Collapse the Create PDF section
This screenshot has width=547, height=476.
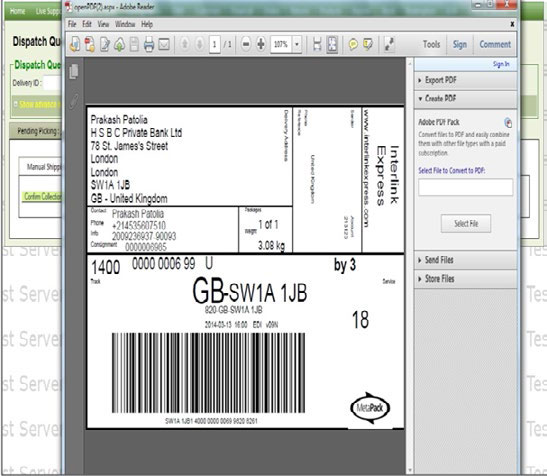465,99
